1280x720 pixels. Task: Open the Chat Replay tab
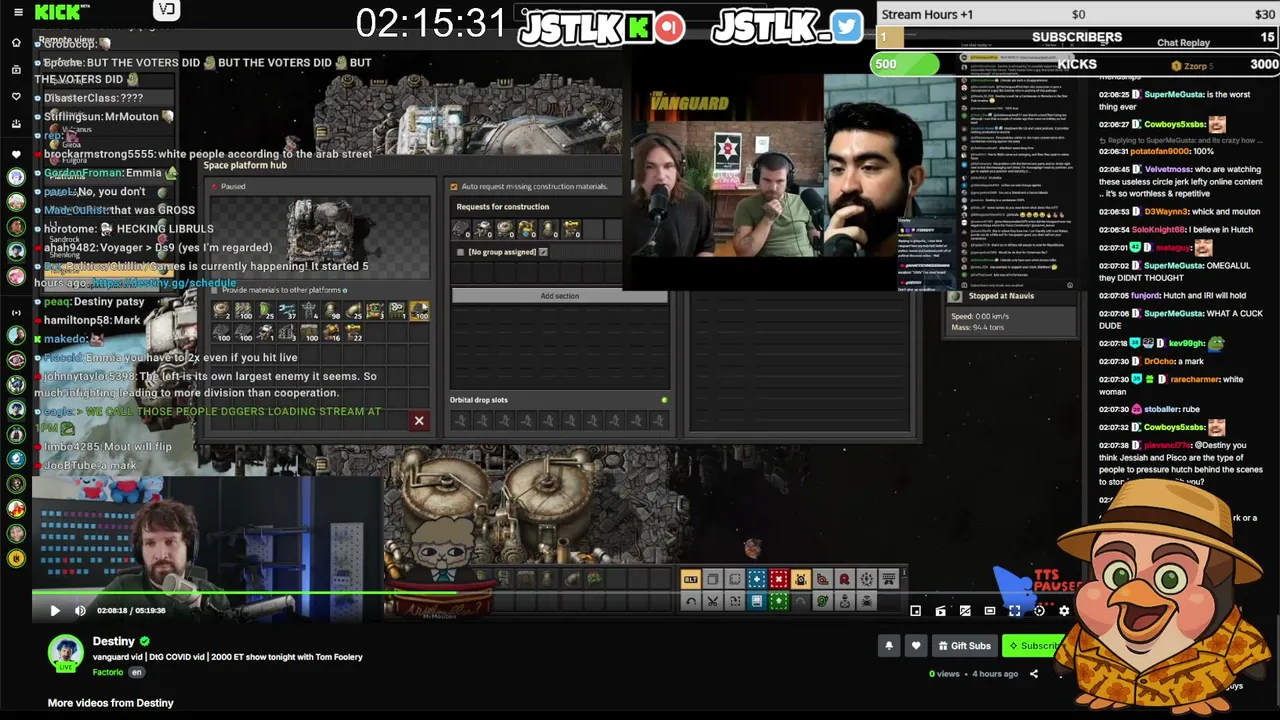point(1183,43)
